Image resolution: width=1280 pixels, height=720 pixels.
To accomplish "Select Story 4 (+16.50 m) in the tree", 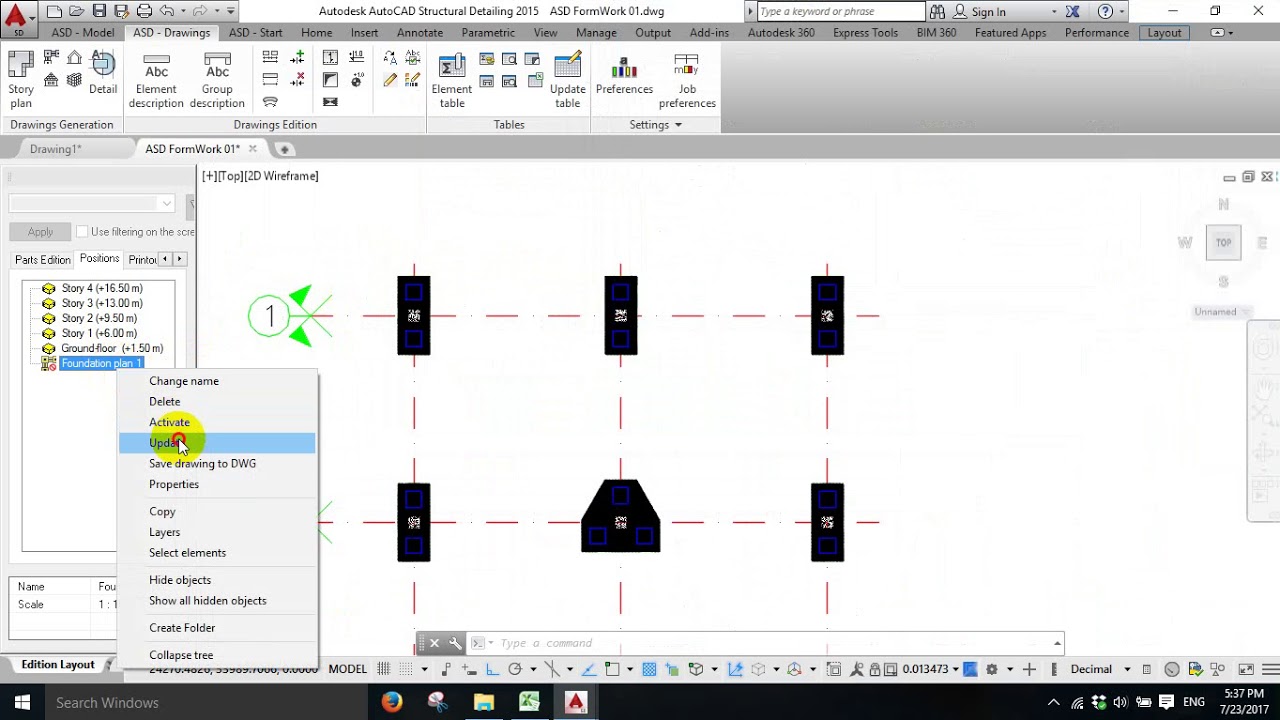I will click(101, 288).
